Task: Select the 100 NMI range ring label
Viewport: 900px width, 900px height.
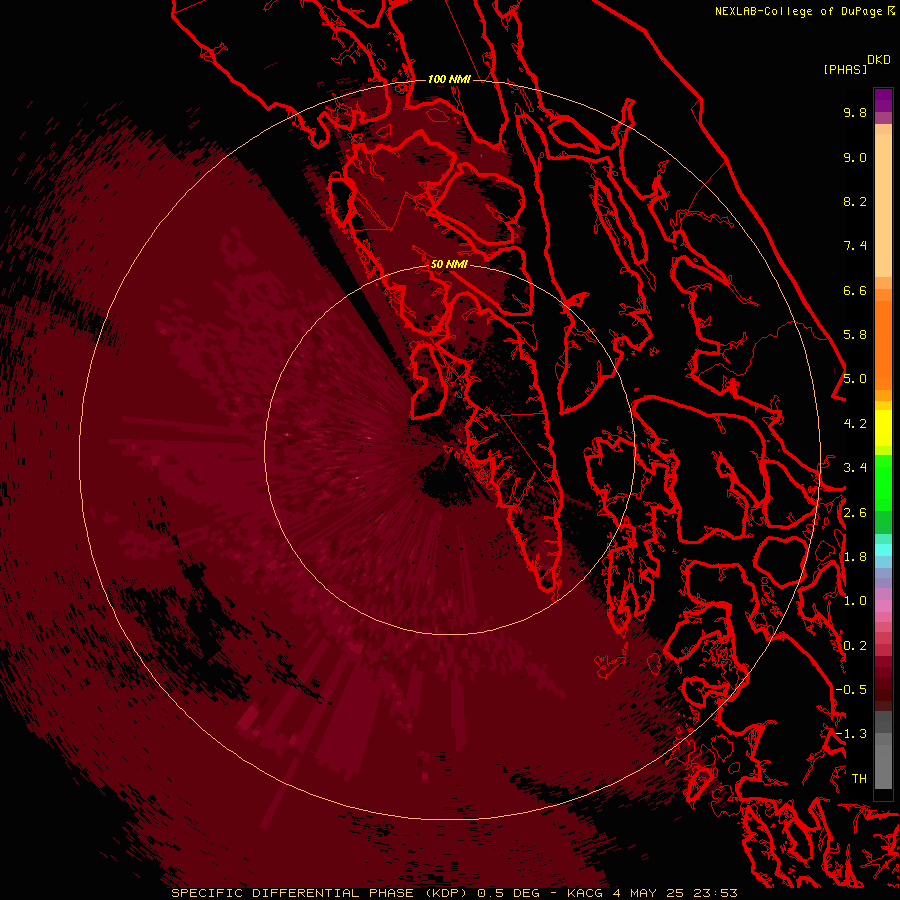Action: pos(449,79)
